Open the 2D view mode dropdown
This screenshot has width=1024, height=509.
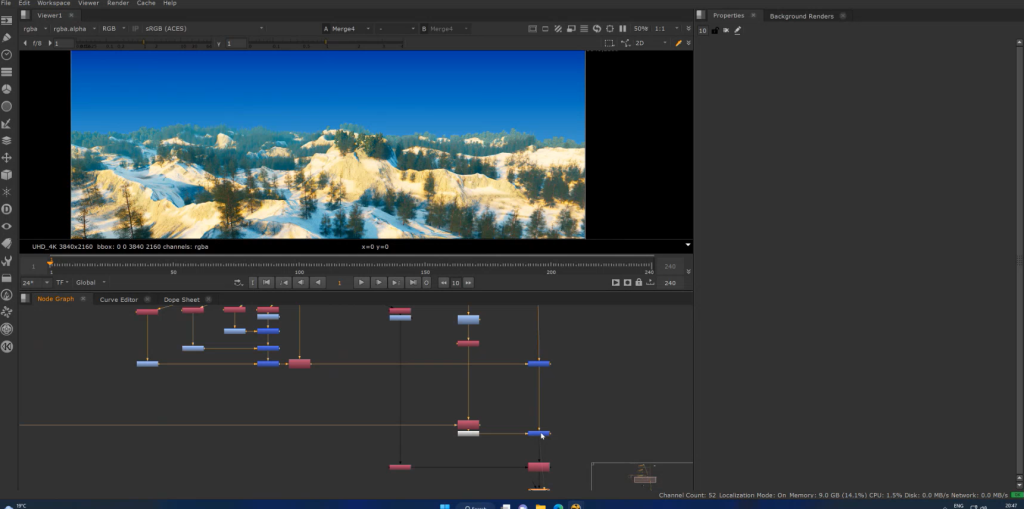[x=651, y=43]
